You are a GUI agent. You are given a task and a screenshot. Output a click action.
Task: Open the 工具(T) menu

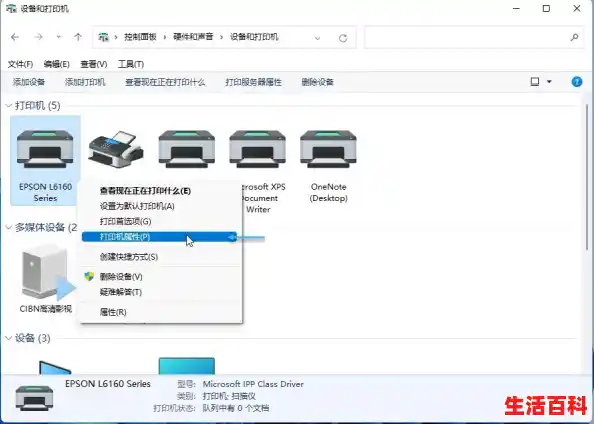[x=131, y=64]
